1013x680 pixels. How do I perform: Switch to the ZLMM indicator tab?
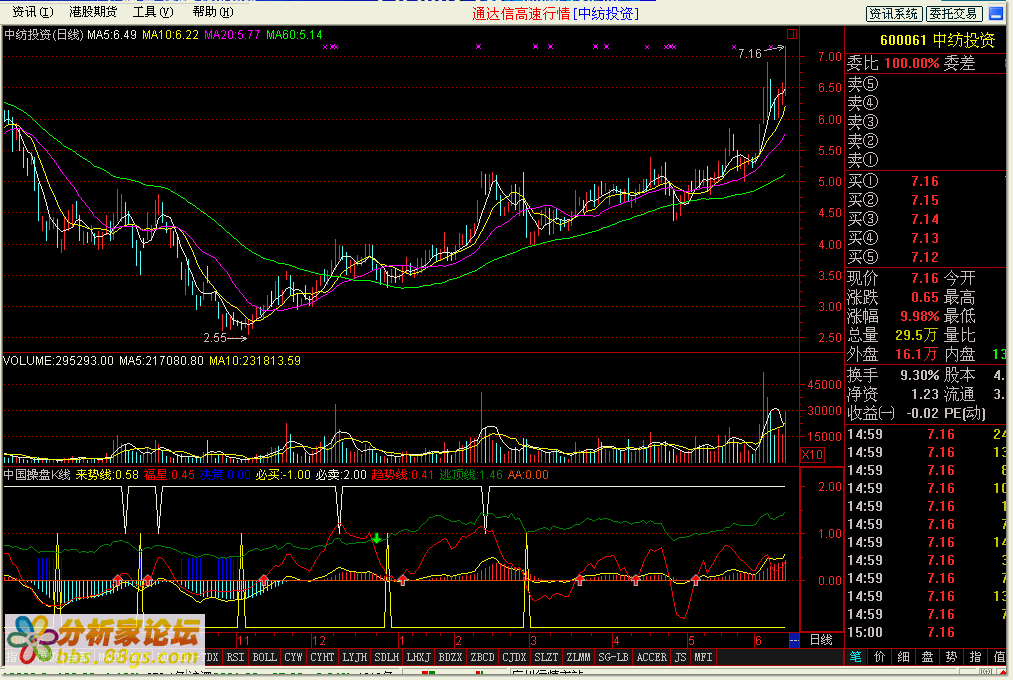click(578, 657)
